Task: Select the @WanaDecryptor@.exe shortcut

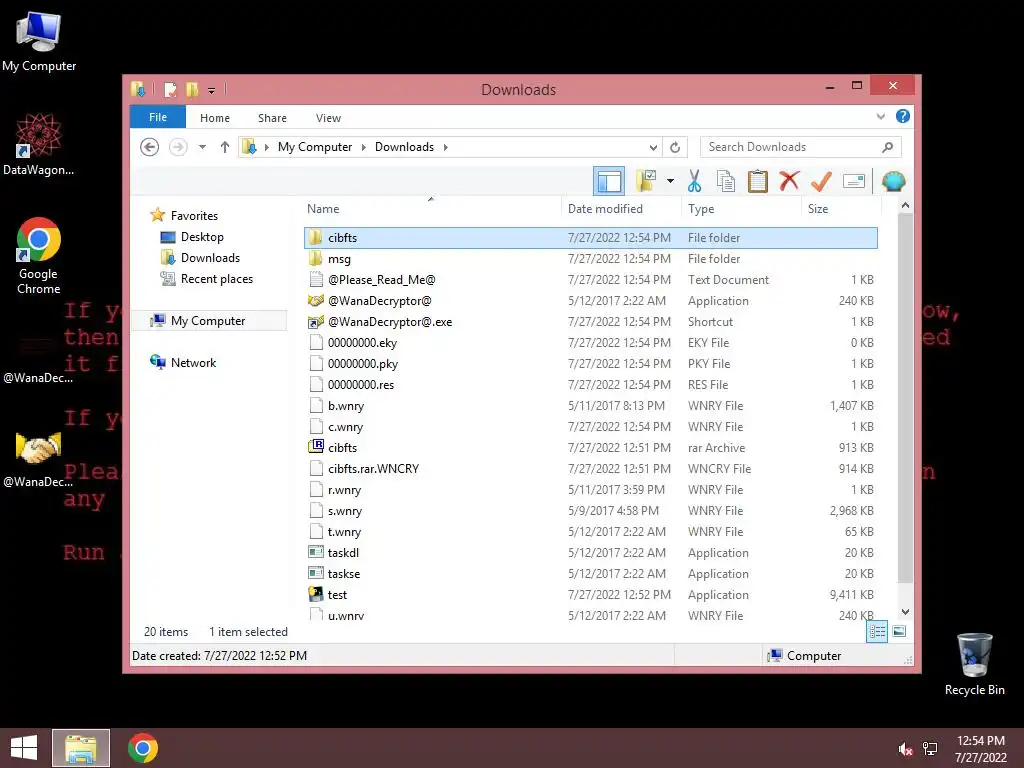Action: pos(590,321)
